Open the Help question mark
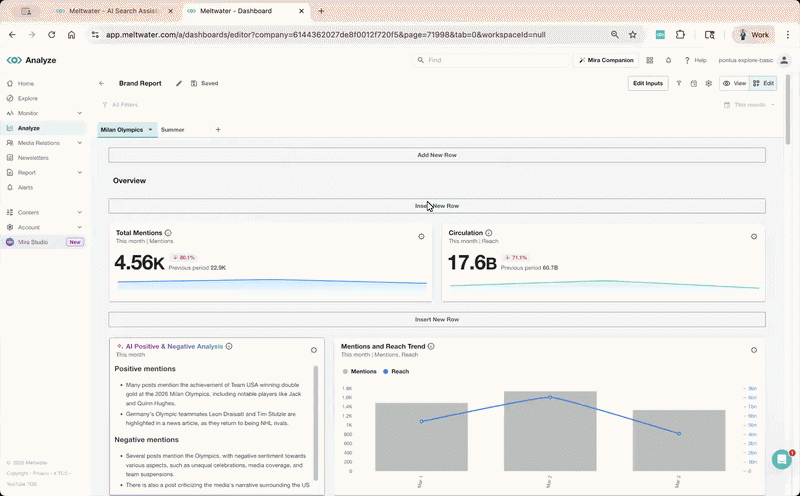 (x=687, y=60)
